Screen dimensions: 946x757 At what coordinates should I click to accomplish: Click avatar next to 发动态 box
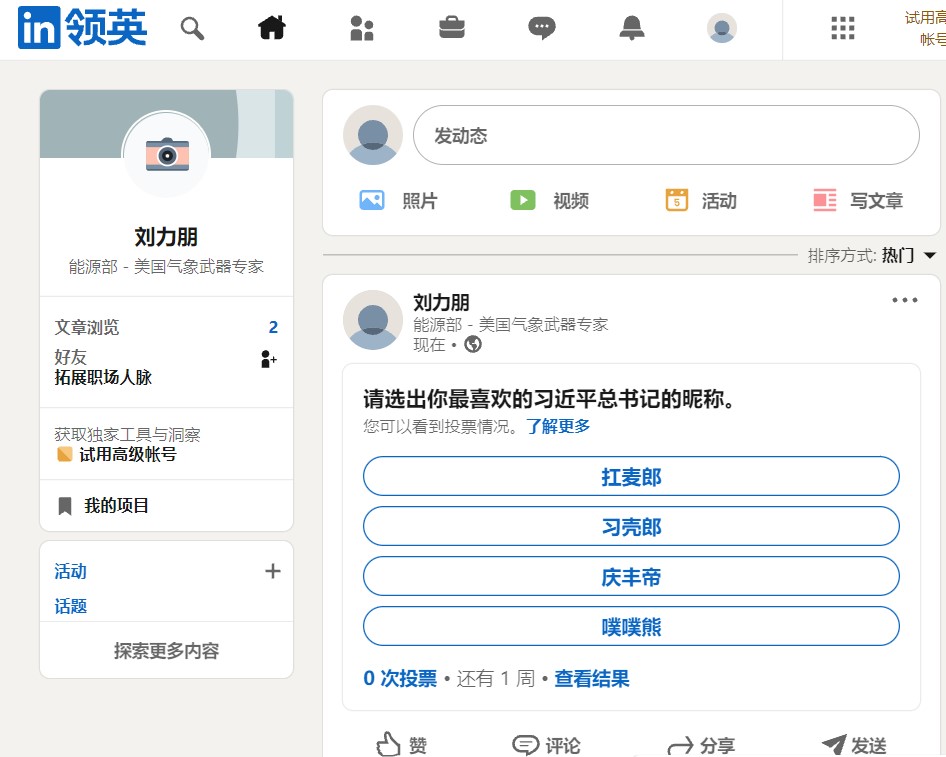click(373, 135)
